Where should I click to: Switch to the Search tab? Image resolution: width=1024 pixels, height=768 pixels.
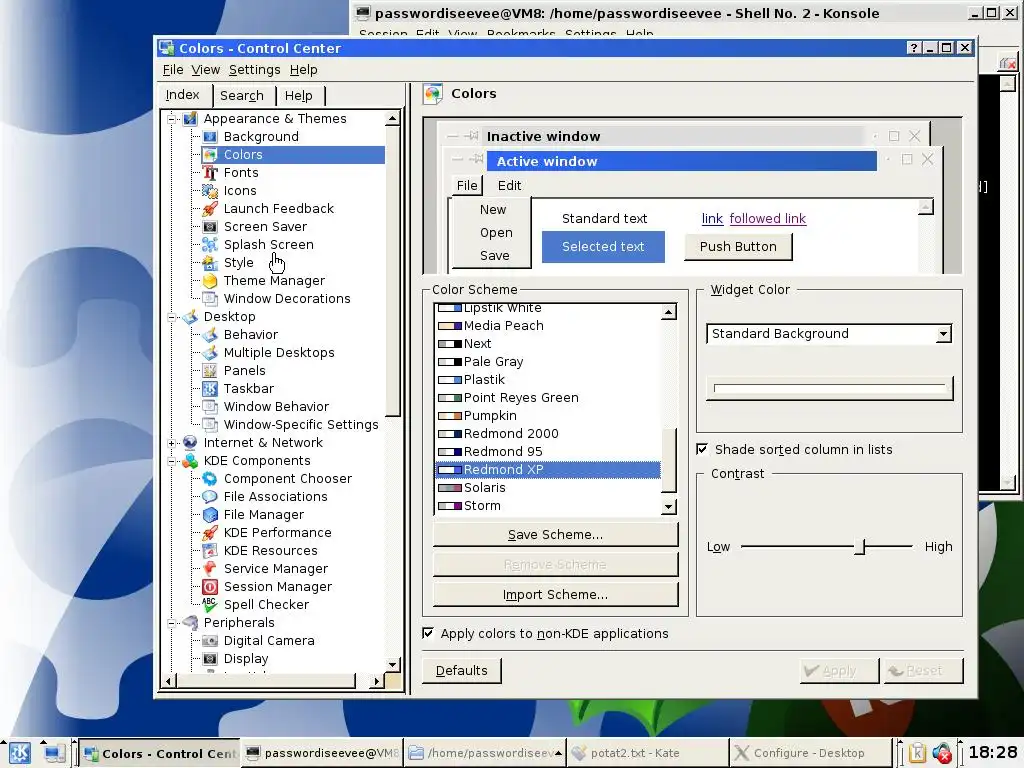coord(242,96)
